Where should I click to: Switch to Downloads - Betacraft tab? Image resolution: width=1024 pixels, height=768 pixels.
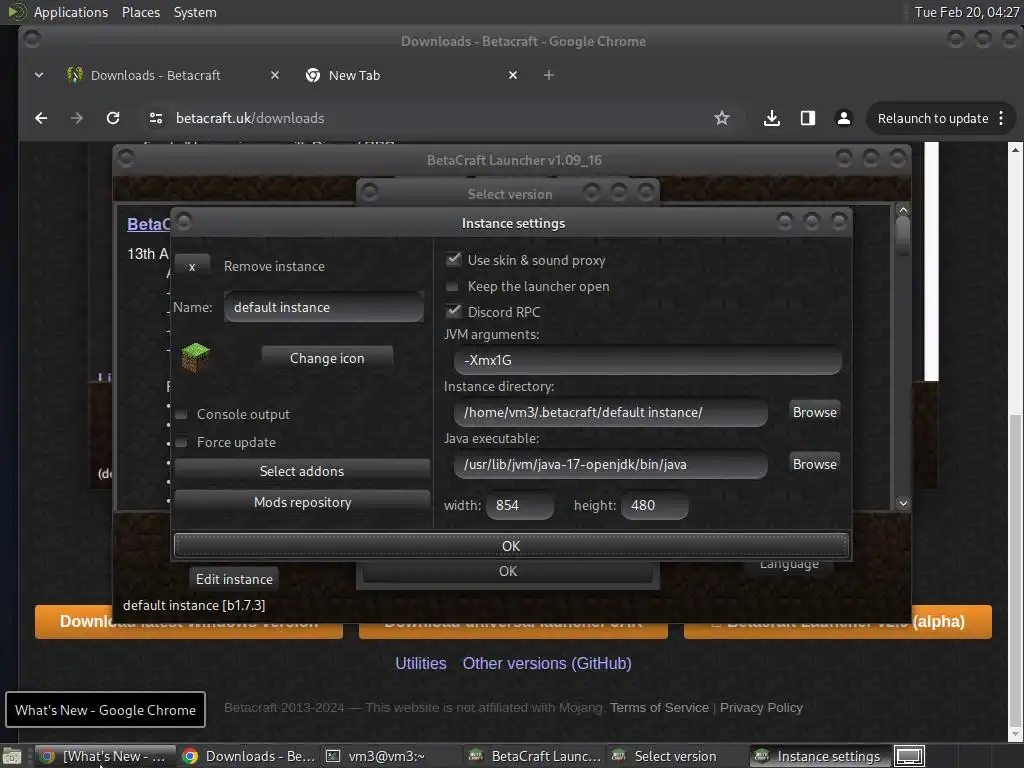[155, 75]
